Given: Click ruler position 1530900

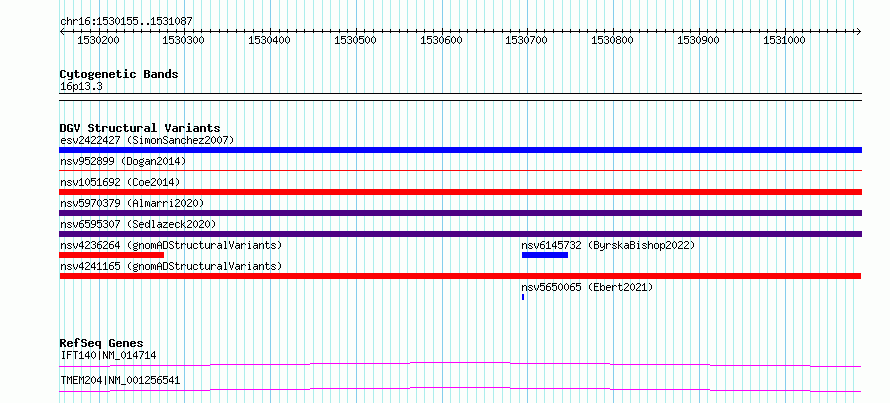Looking at the screenshot, I should 699,40.
